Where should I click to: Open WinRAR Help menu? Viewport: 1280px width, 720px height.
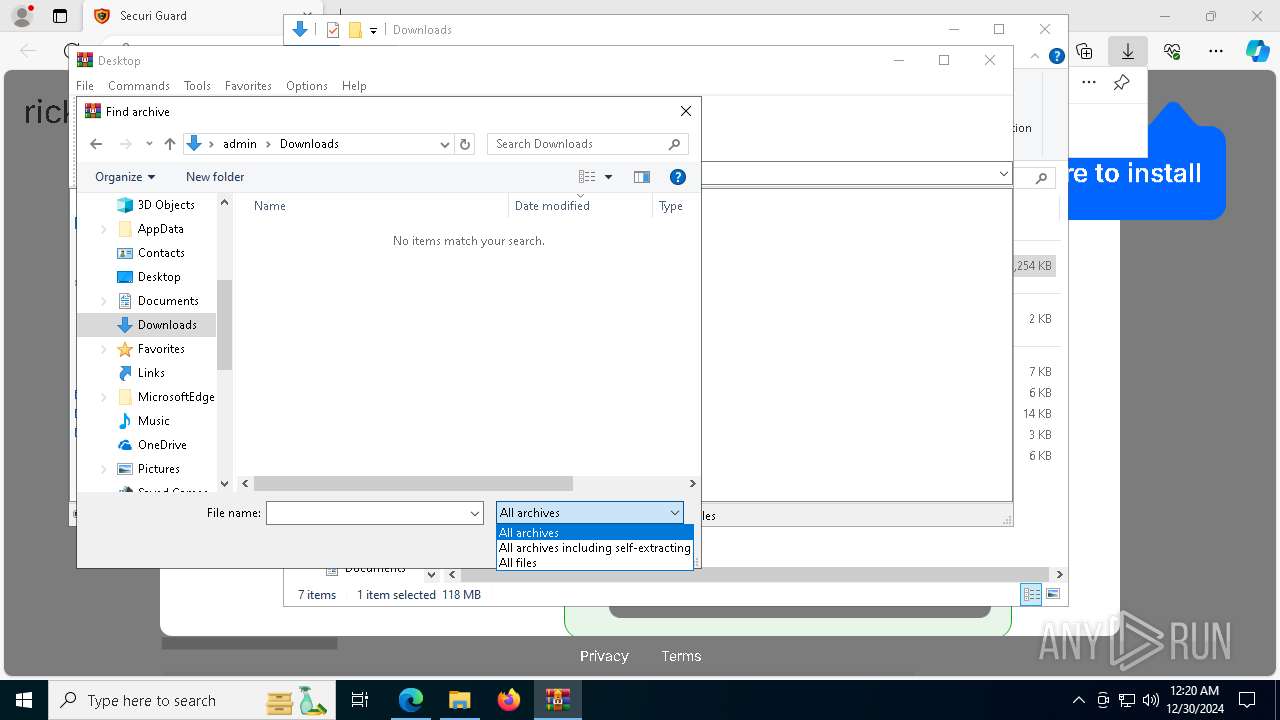coord(354,86)
